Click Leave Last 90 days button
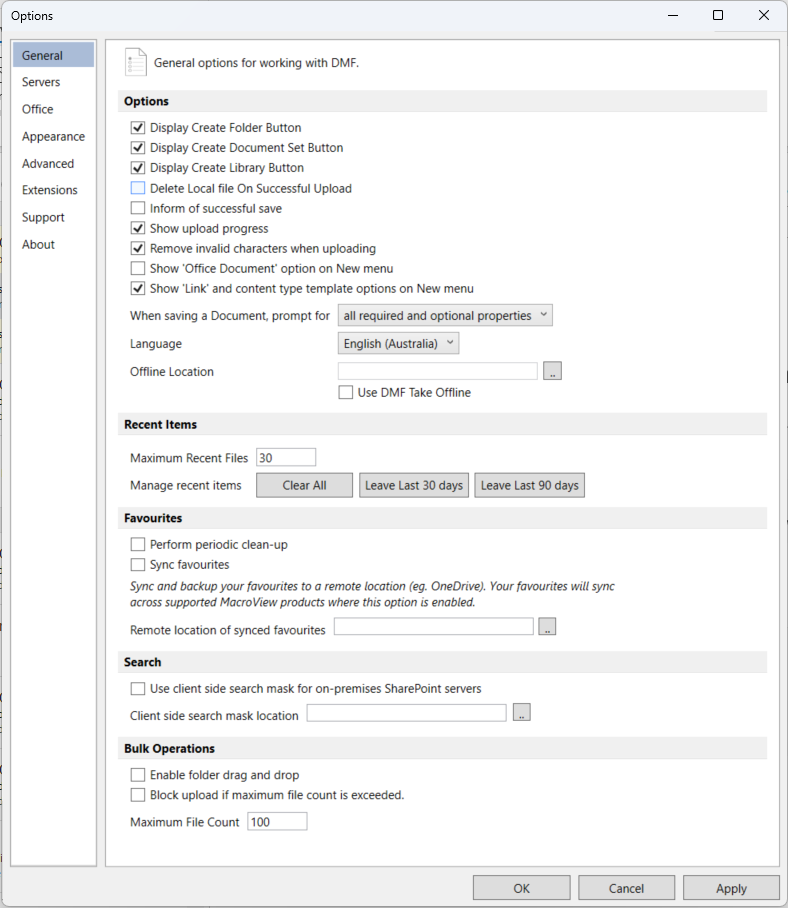The height and width of the screenshot is (908, 788). click(x=530, y=485)
